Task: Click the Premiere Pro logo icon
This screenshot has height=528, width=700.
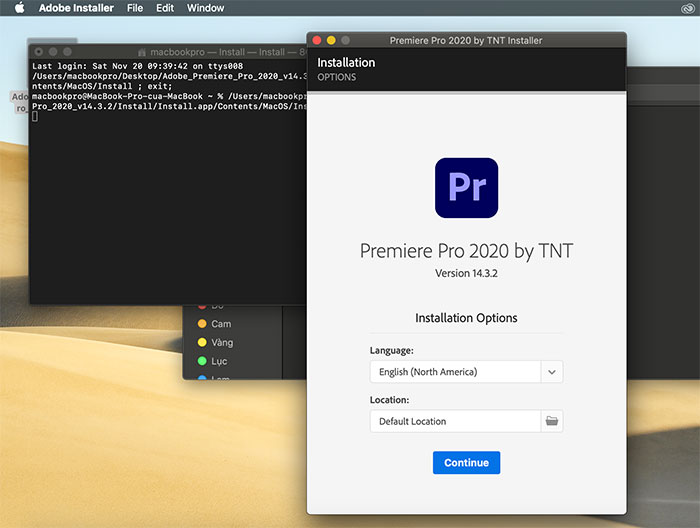Action: click(466, 188)
